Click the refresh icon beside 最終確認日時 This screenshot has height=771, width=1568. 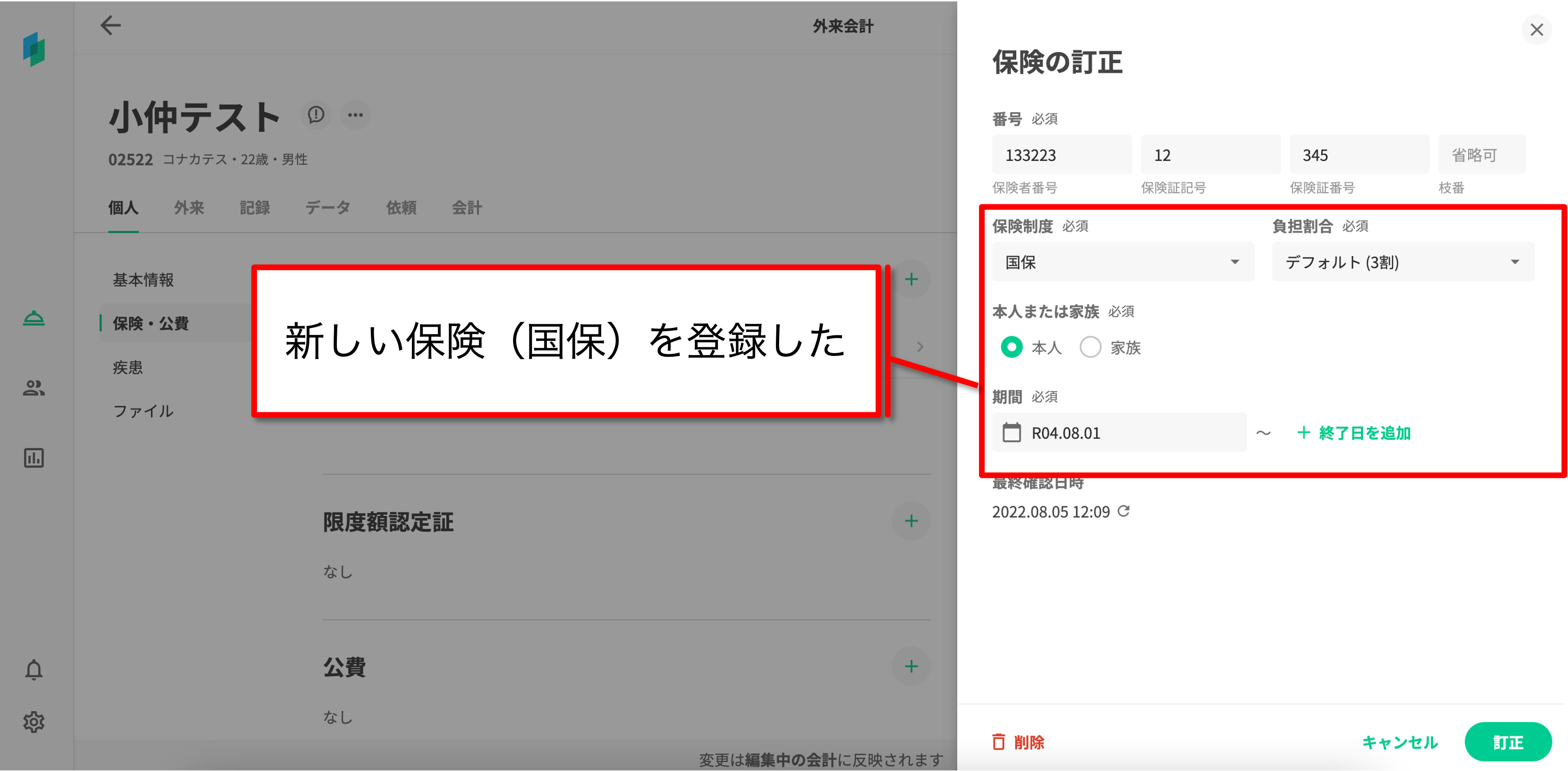(1124, 511)
